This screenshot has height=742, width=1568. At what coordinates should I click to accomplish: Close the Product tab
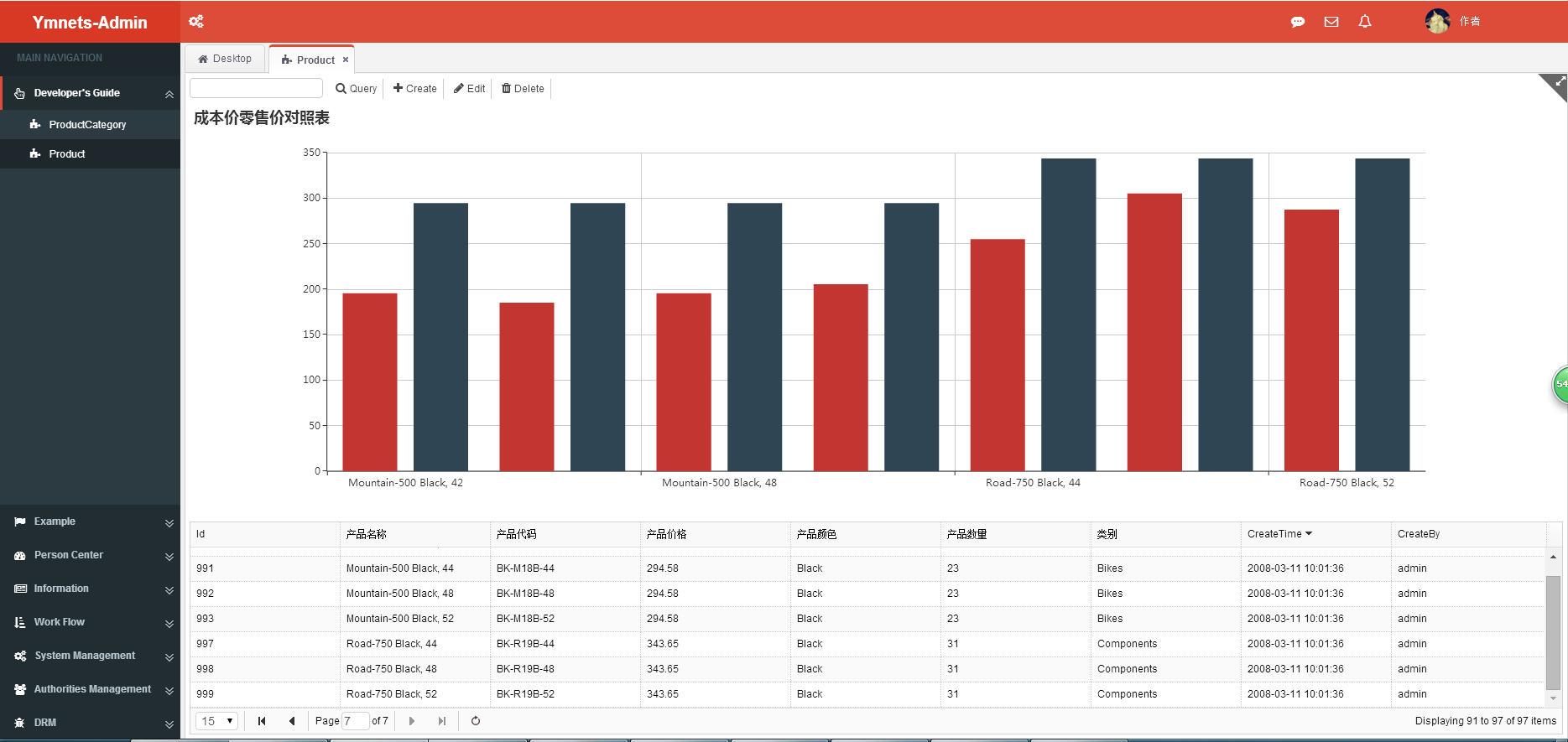click(x=346, y=60)
